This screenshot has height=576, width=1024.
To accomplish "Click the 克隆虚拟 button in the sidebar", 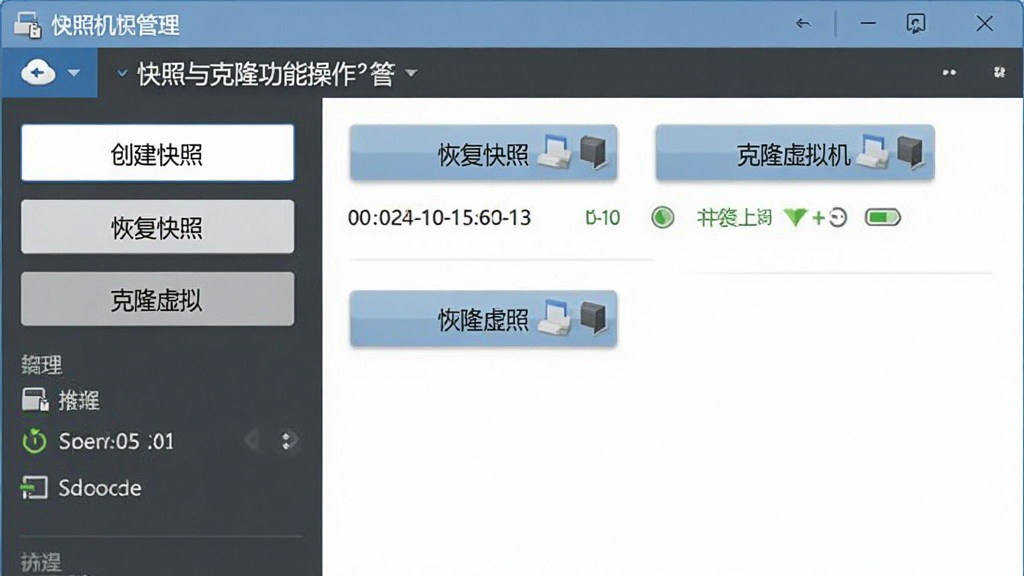I will [157, 299].
